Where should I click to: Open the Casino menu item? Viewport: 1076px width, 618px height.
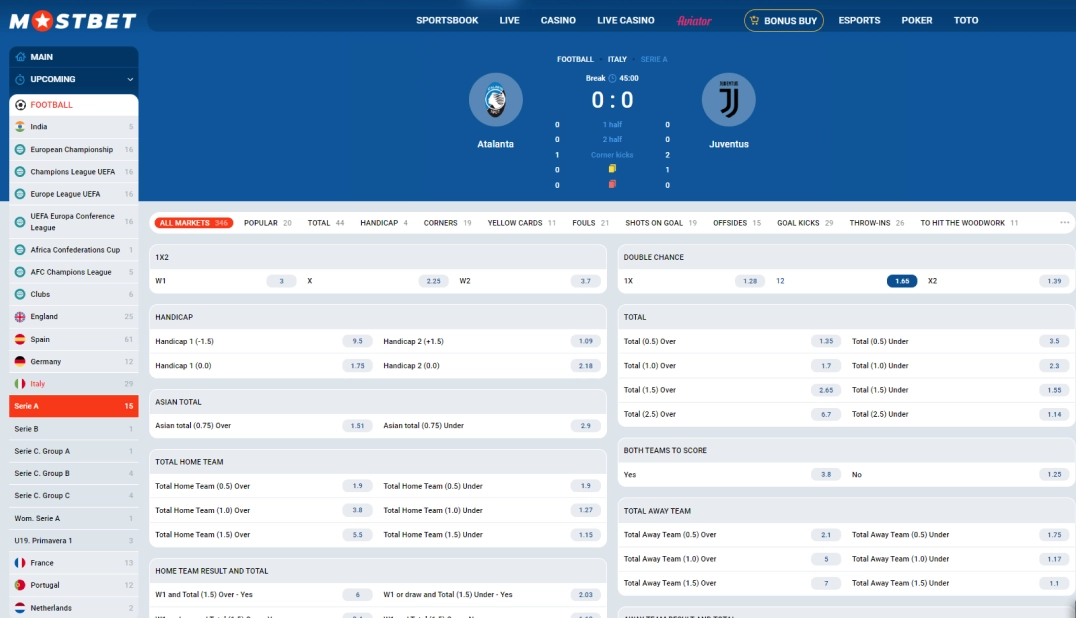558,21
